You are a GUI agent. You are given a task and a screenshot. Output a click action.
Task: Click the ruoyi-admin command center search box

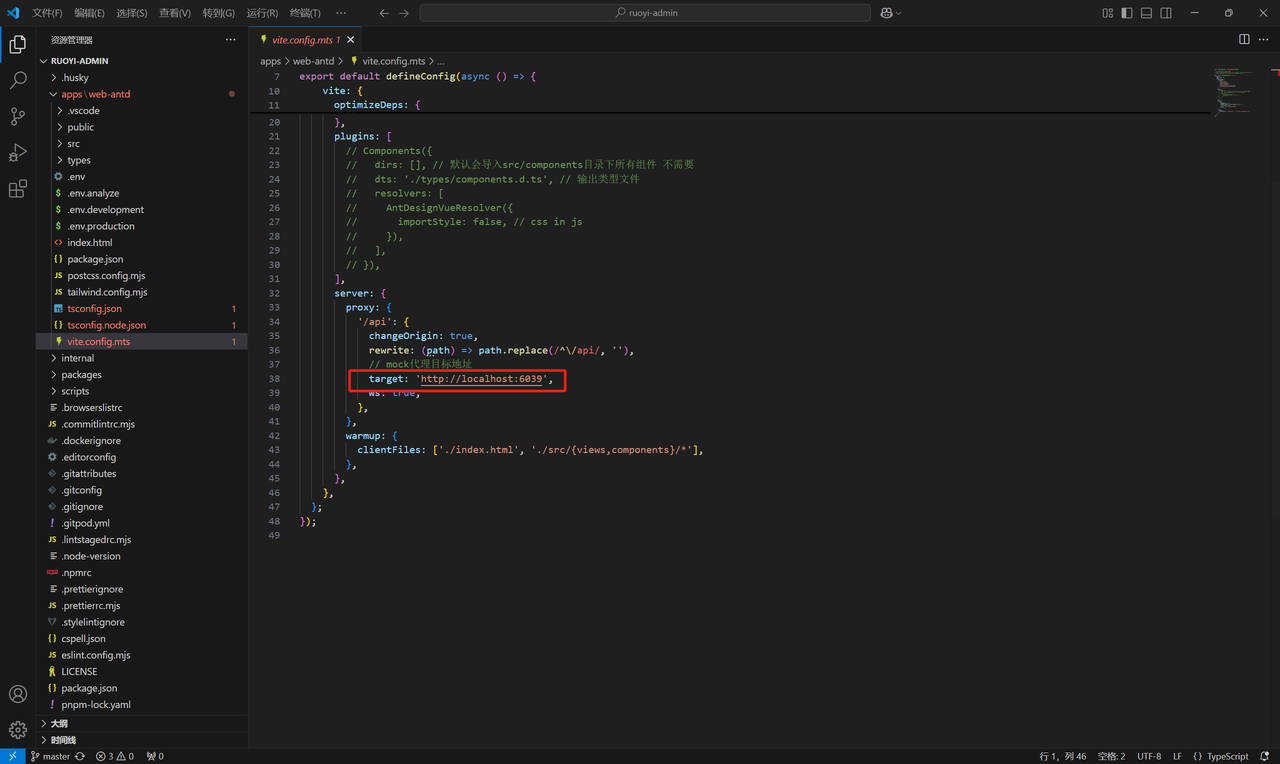click(645, 13)
